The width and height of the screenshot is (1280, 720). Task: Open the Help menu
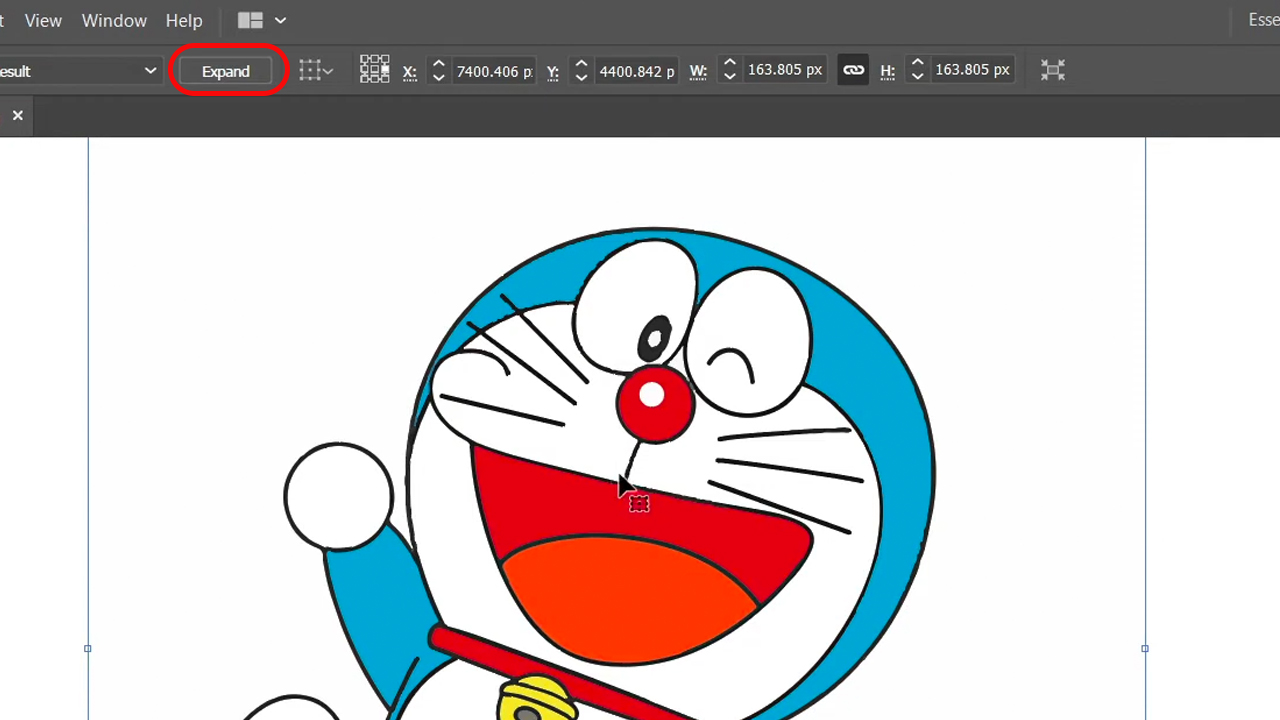tap(184, 20)
